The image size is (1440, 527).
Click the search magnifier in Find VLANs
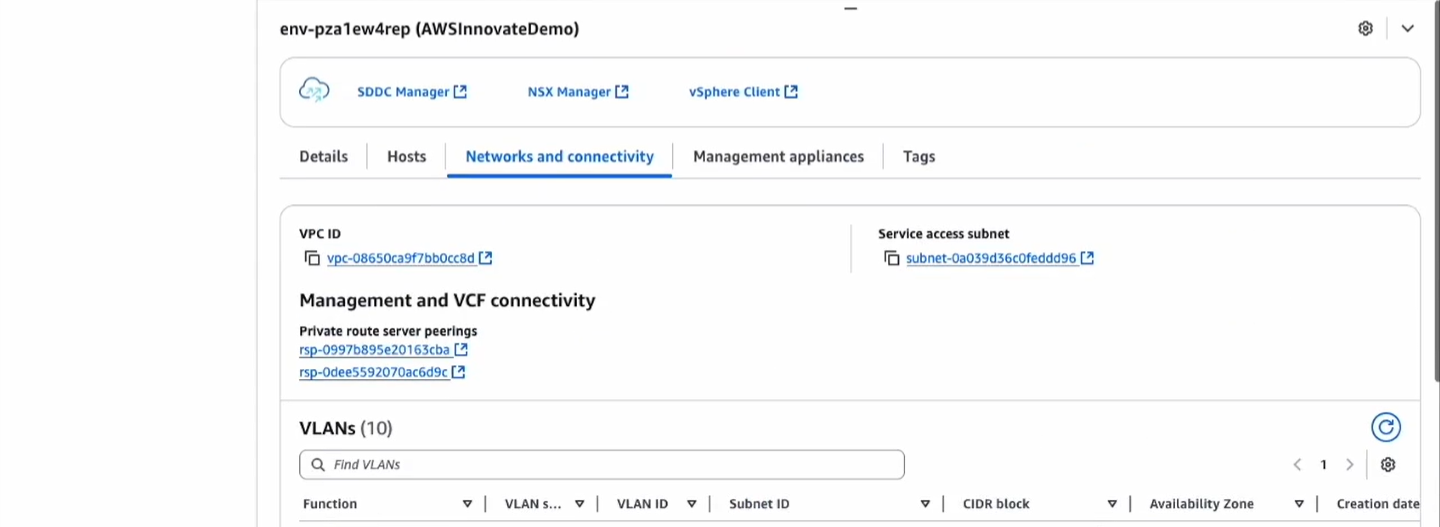point(318,465)
